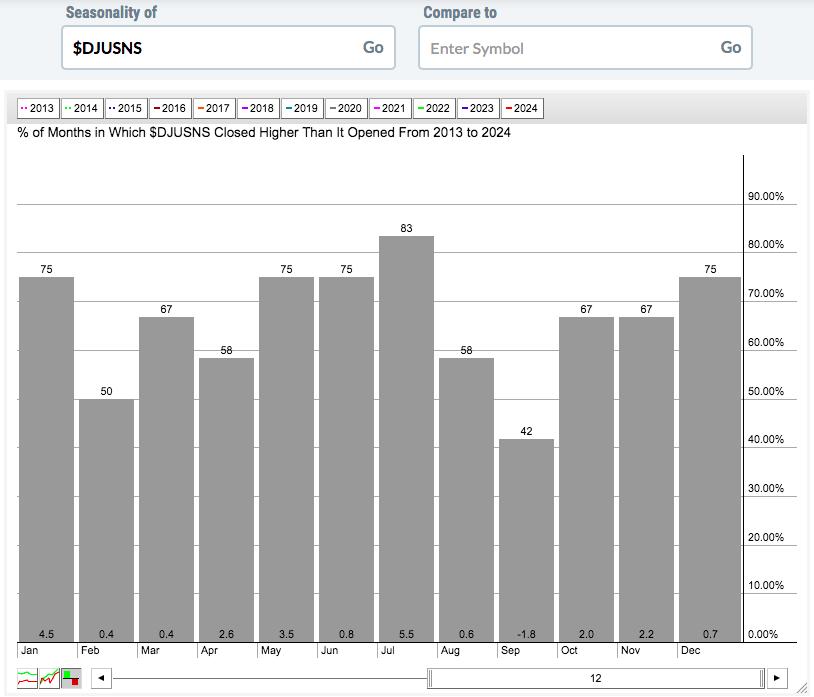Click the resize grip in the chart corner
The image size is (814, 697).
point(803,689)
